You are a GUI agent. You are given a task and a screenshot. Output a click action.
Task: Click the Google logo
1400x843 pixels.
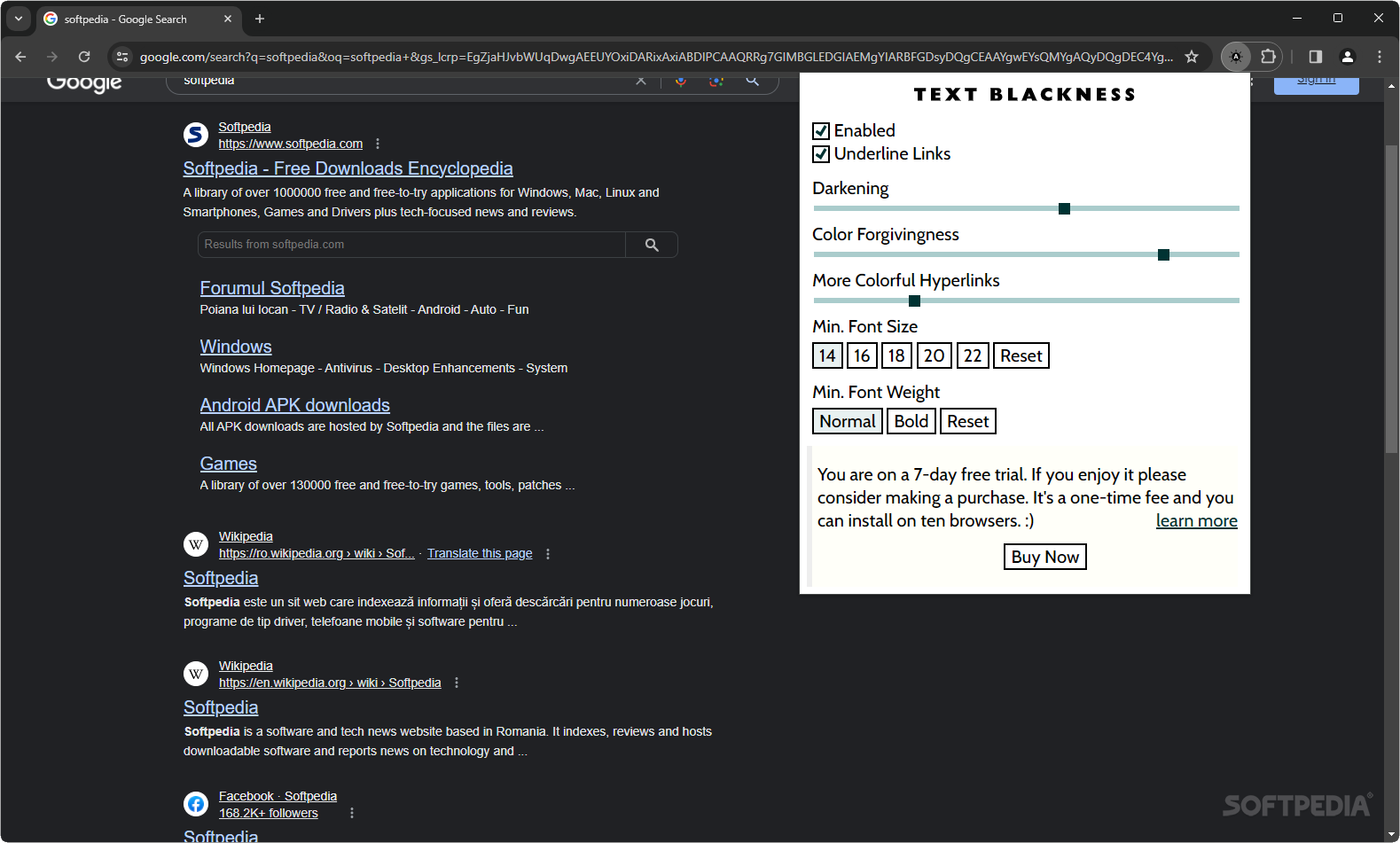(x=84, y=82)
